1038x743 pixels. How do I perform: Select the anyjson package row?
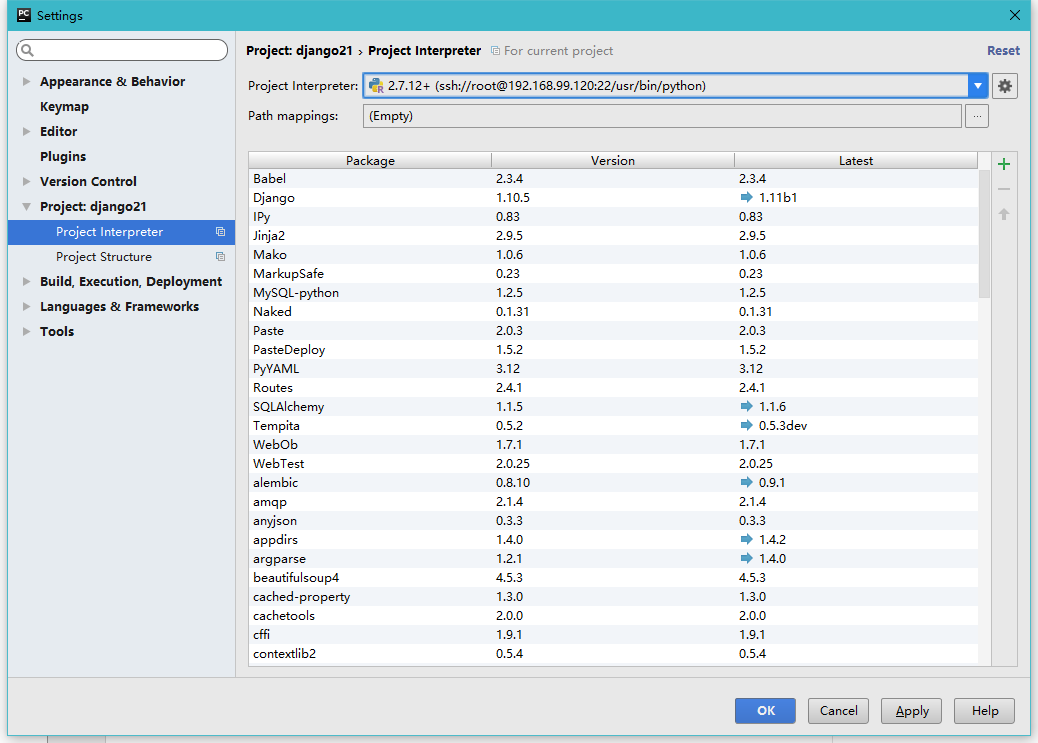(614, 520)
